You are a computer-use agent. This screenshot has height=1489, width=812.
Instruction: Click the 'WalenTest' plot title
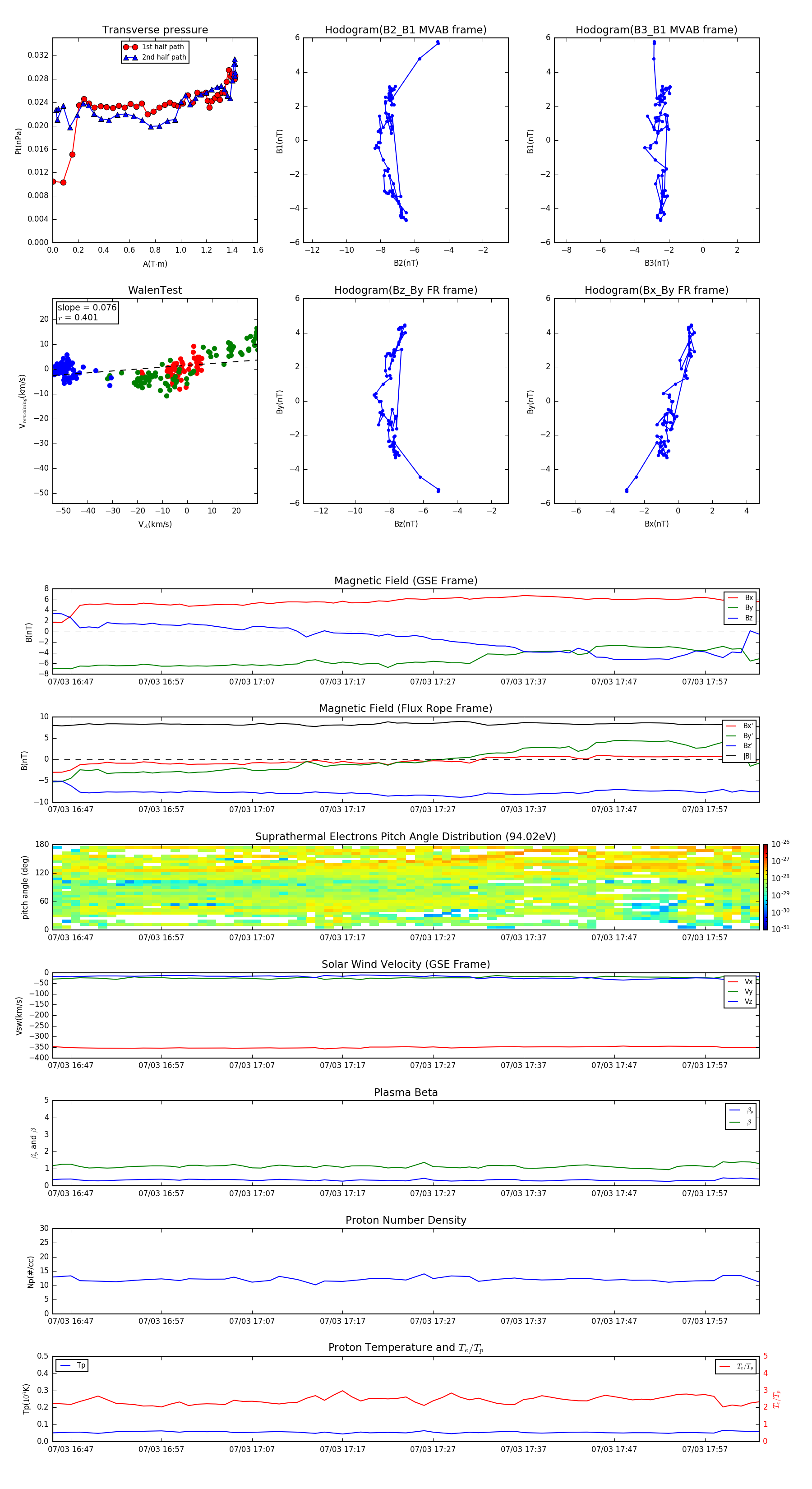(x=155, y=290)
